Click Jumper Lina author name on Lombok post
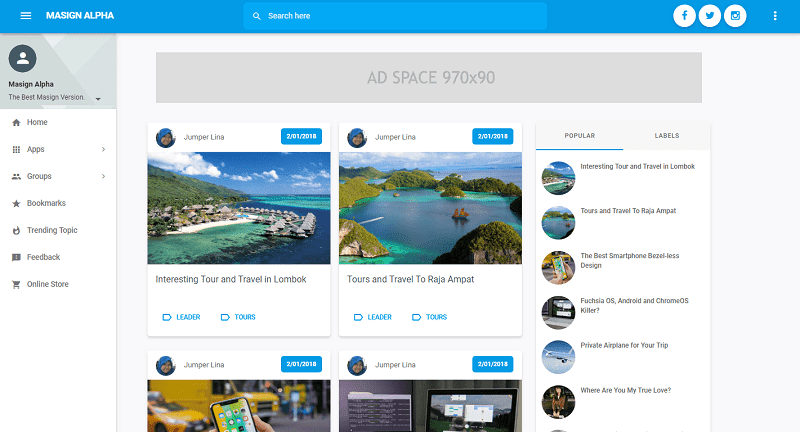800x432 pixels. [x=204, y=137]
